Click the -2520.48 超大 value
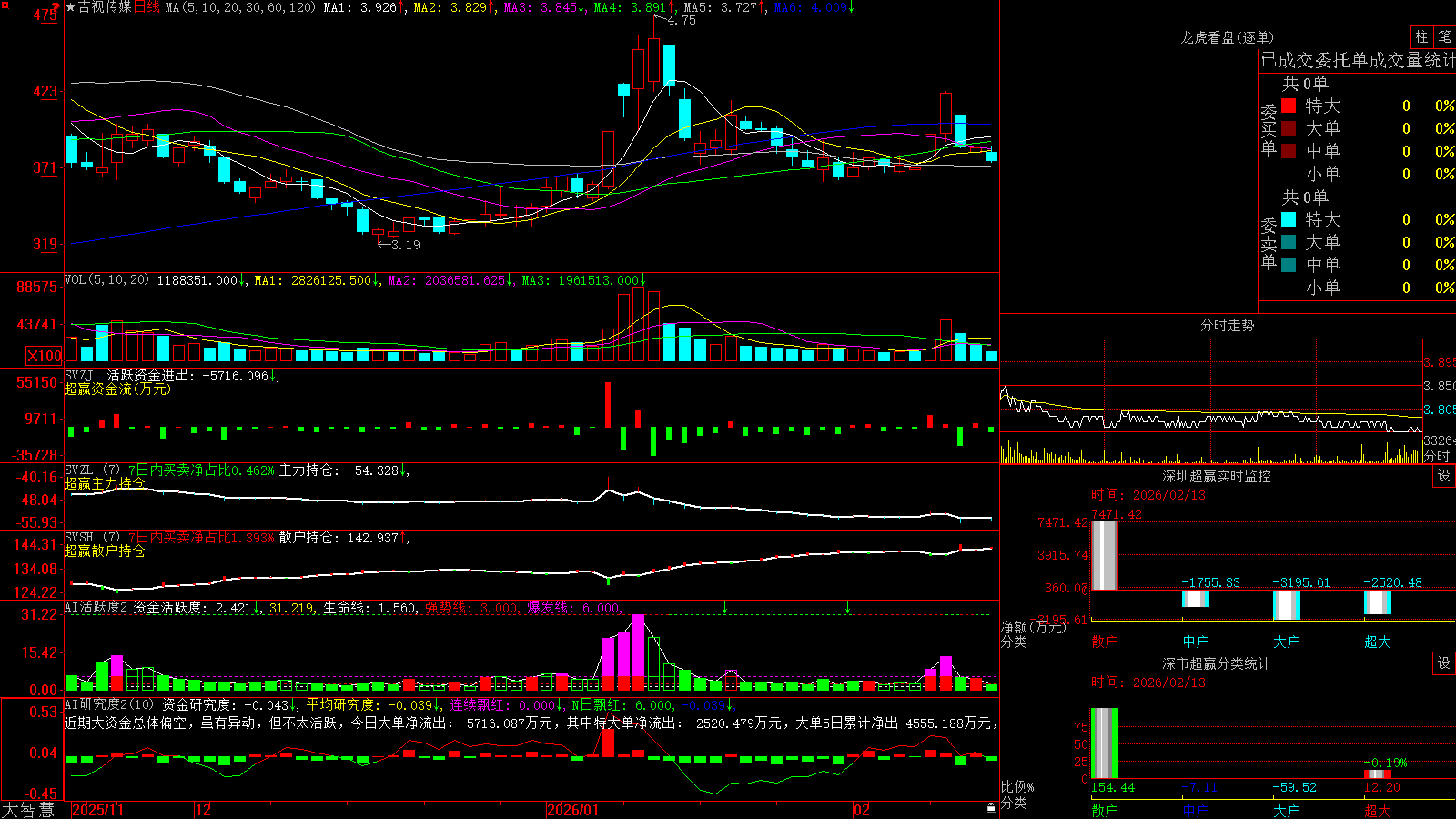Viewport: 1456px width, 819px height. coord(1392,582)
